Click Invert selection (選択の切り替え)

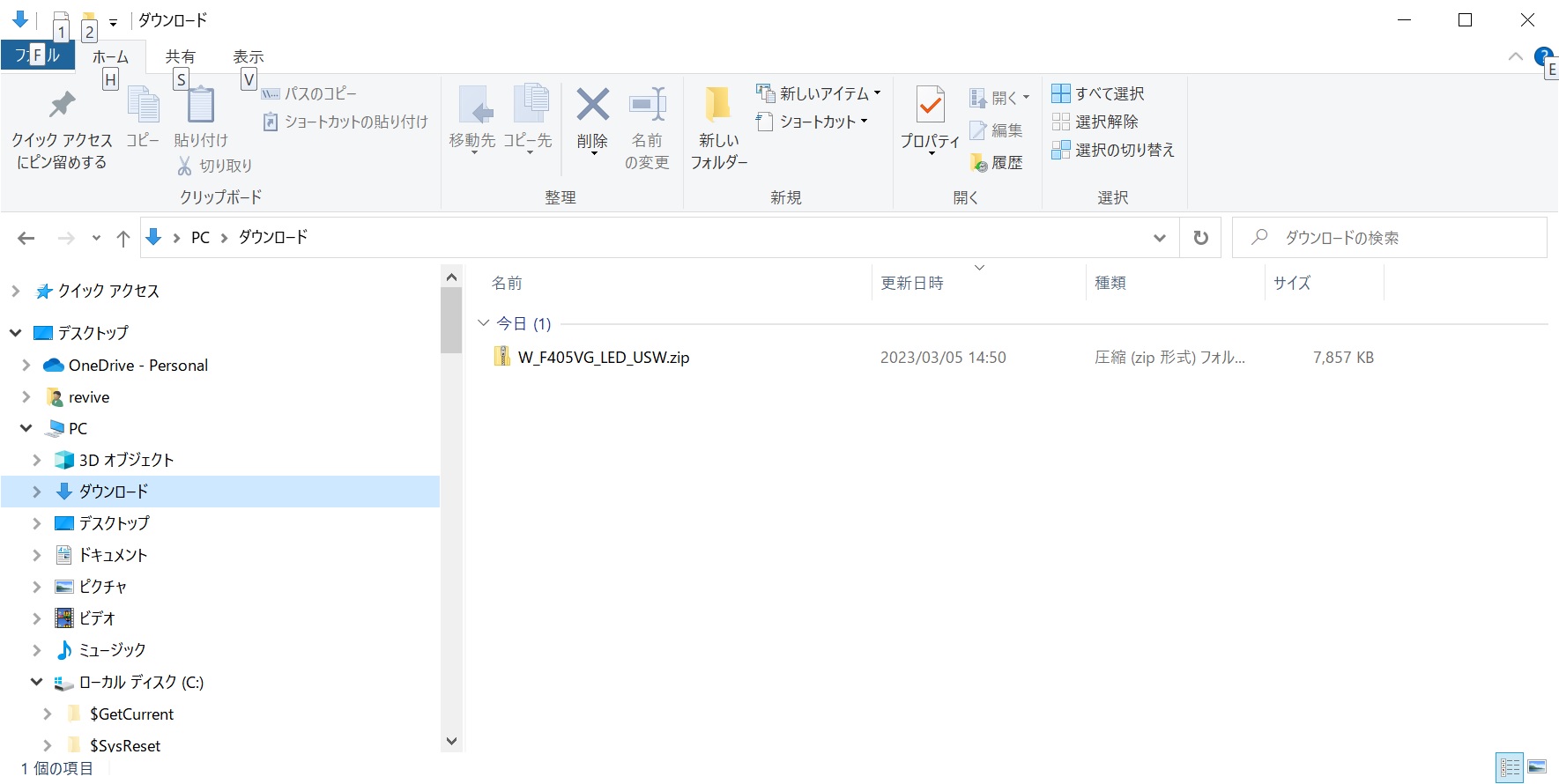[x=1113, y=150]
